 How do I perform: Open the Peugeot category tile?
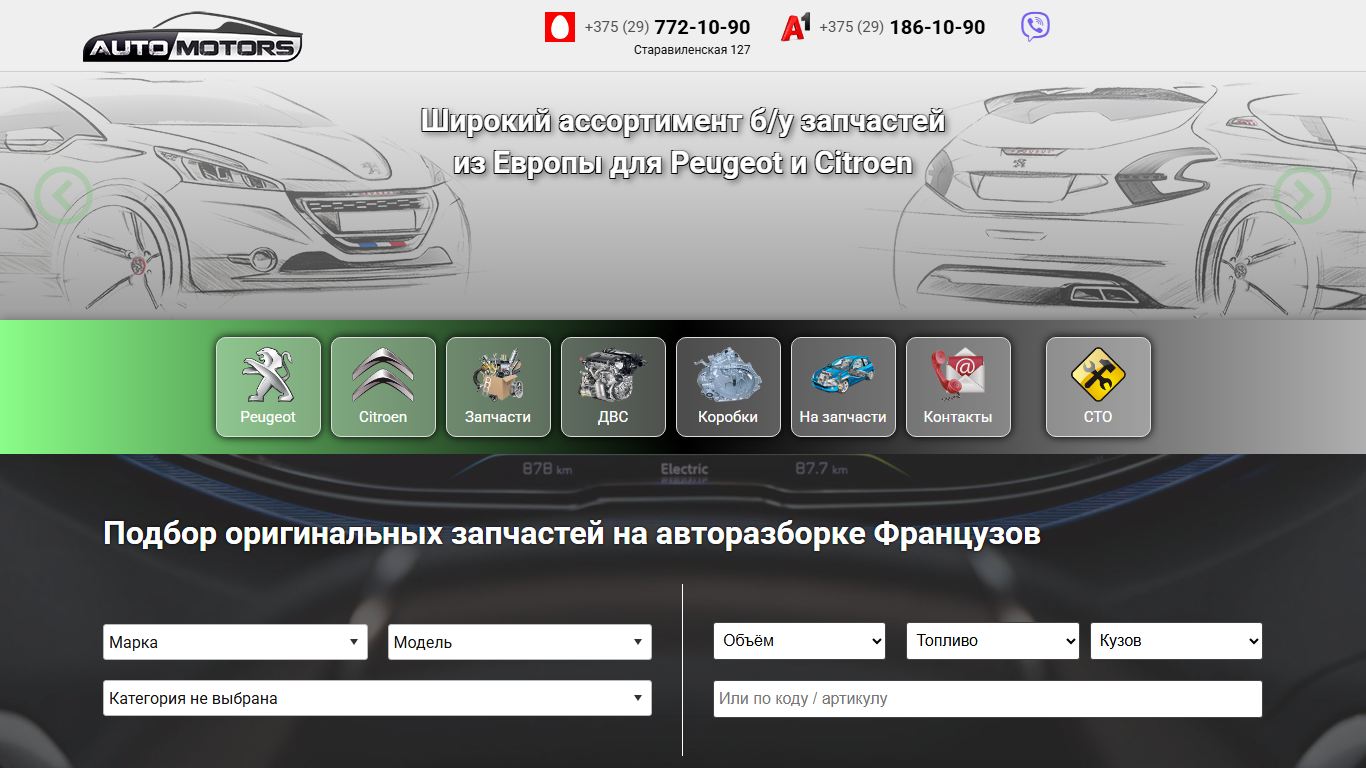pos(268,387)
